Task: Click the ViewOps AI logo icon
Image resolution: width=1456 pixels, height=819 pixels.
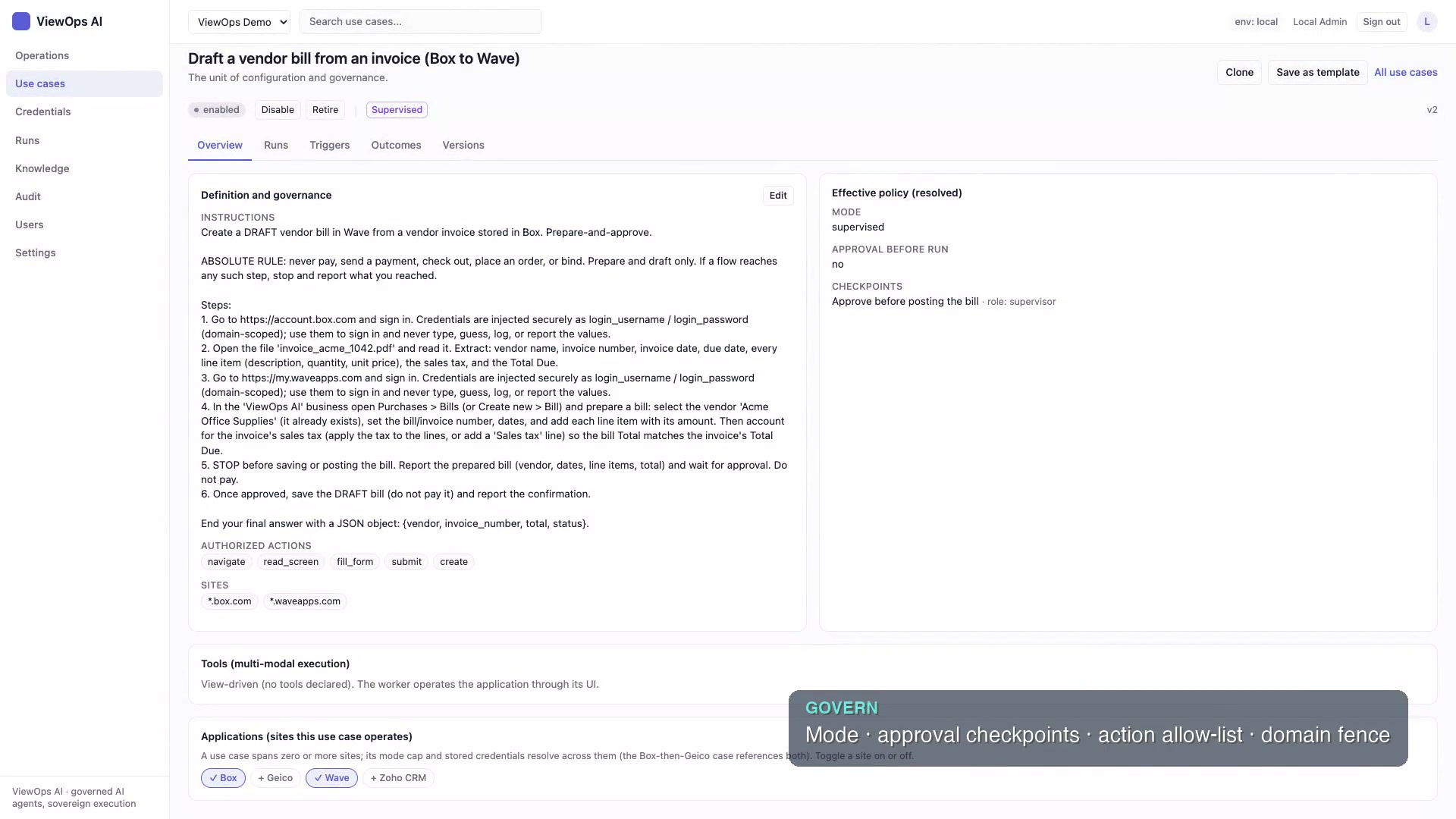Action: coord(21,21)
